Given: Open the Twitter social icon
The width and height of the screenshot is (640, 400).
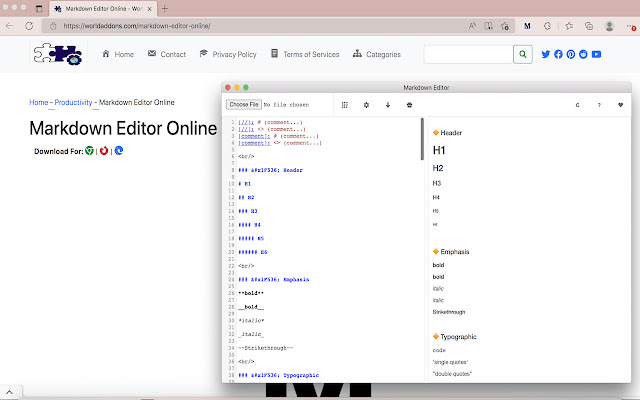Looking at the screenshot, I should [x=546, y=54].
